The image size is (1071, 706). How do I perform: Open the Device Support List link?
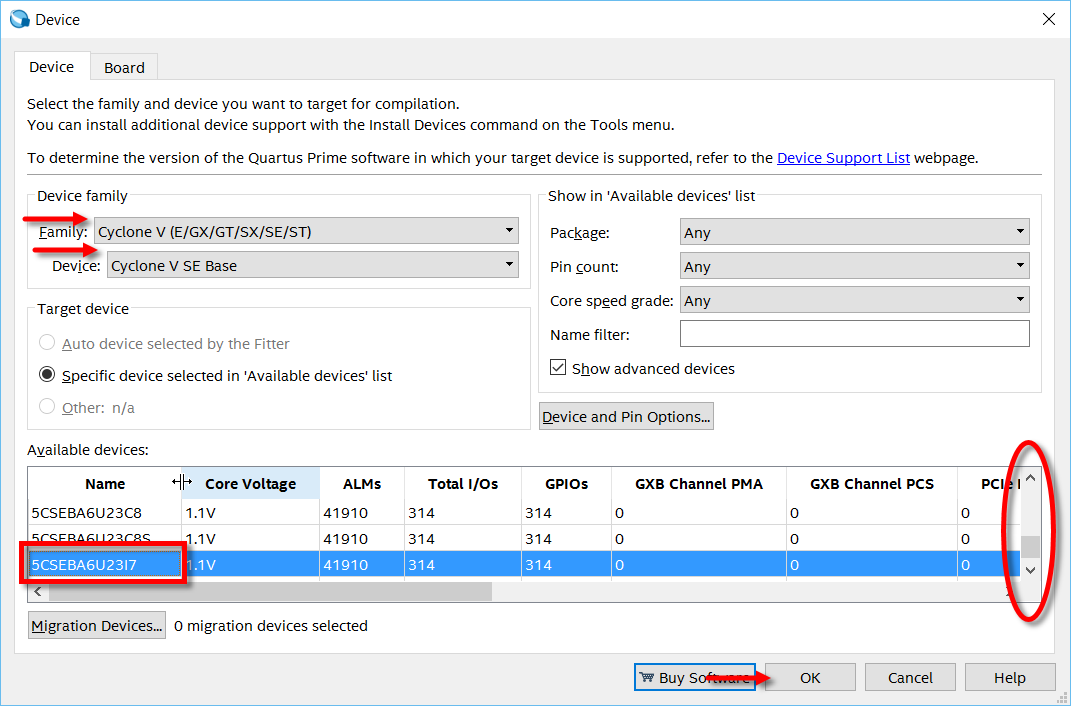pos(843,158)
